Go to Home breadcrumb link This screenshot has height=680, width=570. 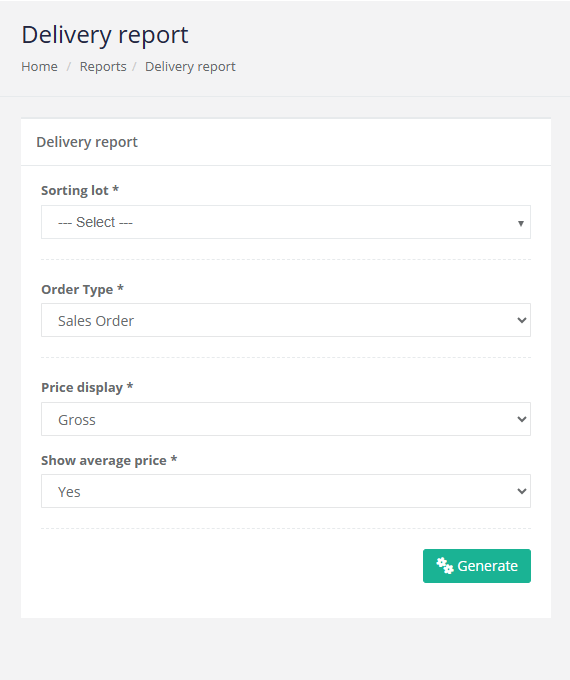[x=39, y=66]
